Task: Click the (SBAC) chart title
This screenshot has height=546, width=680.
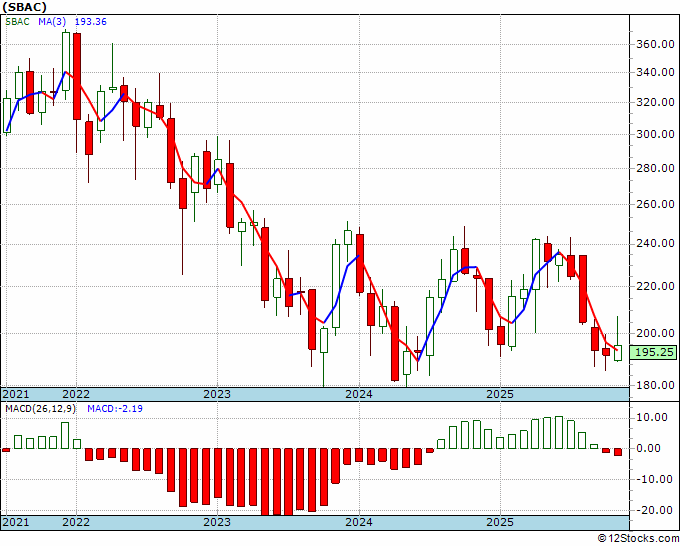Action: coord(24,7)
